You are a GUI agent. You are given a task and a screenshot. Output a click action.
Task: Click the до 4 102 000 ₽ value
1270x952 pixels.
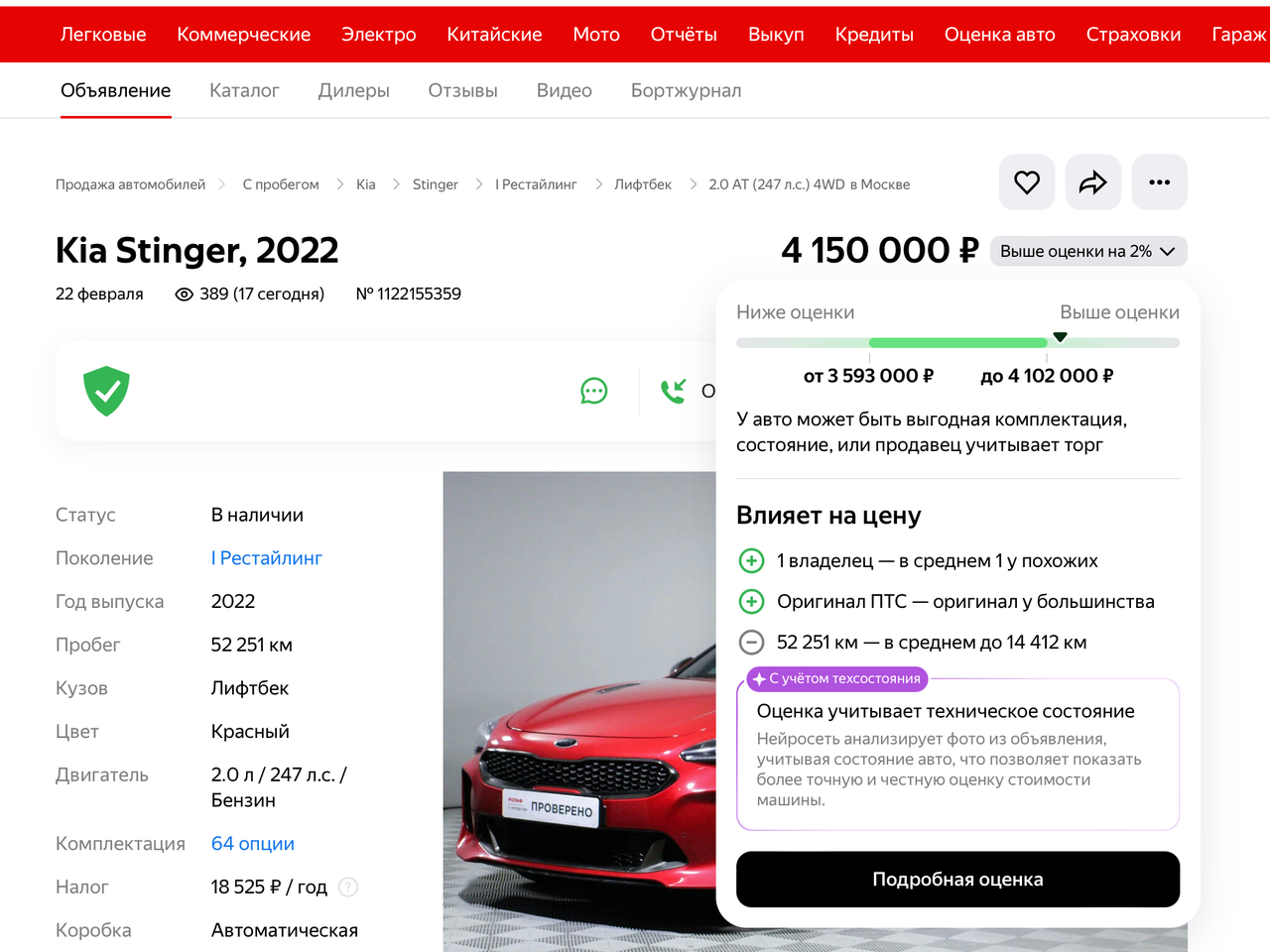(x=1047, y=376)
